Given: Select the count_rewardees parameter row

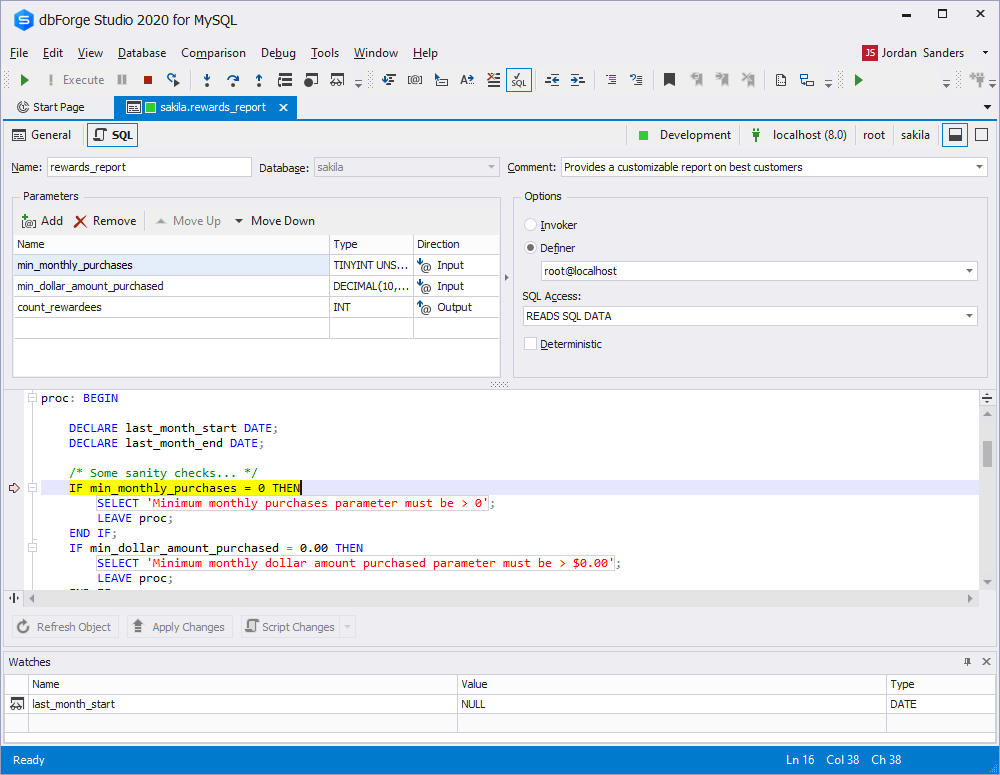Looking at the screenshot, I should pyautogui.click(x=256, y=307).
